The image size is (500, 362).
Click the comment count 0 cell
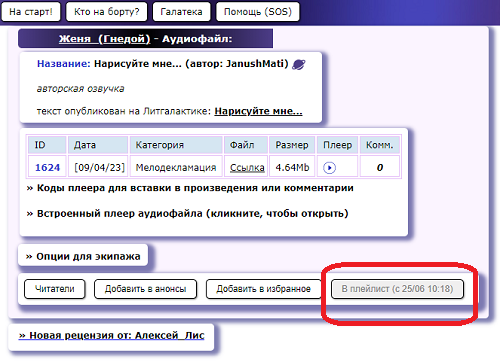point(380,167)
